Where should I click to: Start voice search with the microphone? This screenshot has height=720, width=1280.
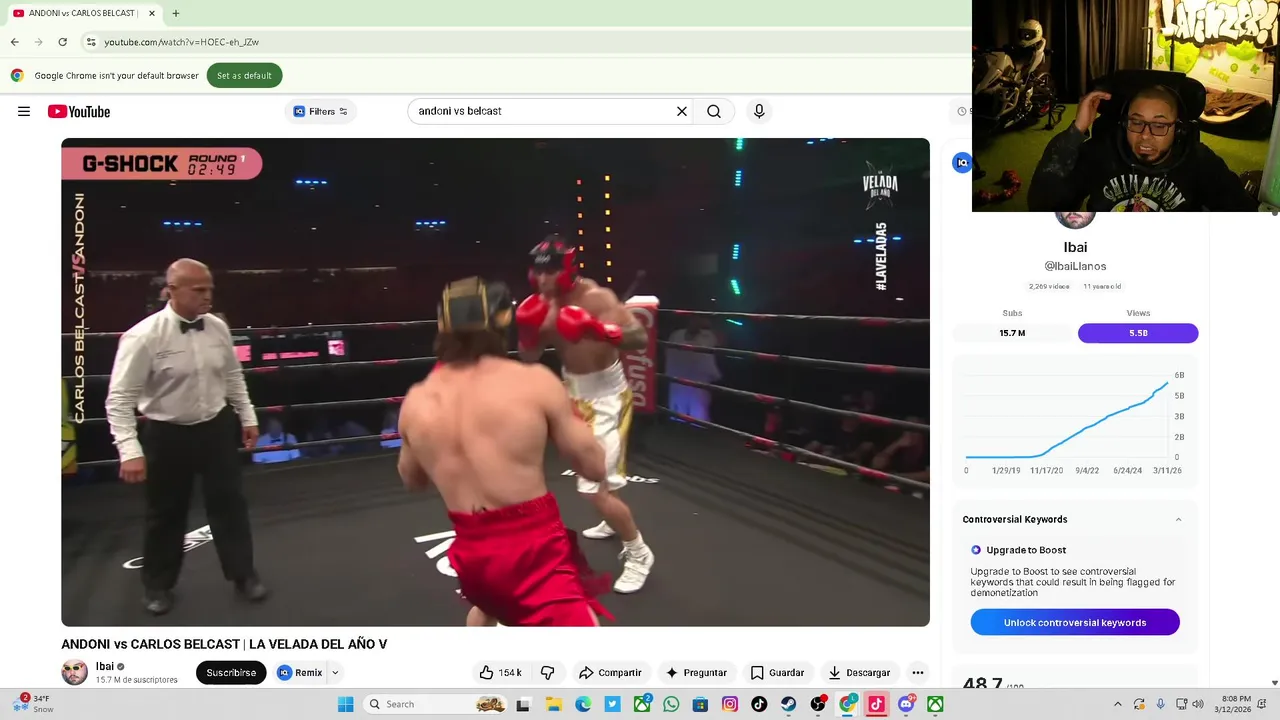(759, 111)
